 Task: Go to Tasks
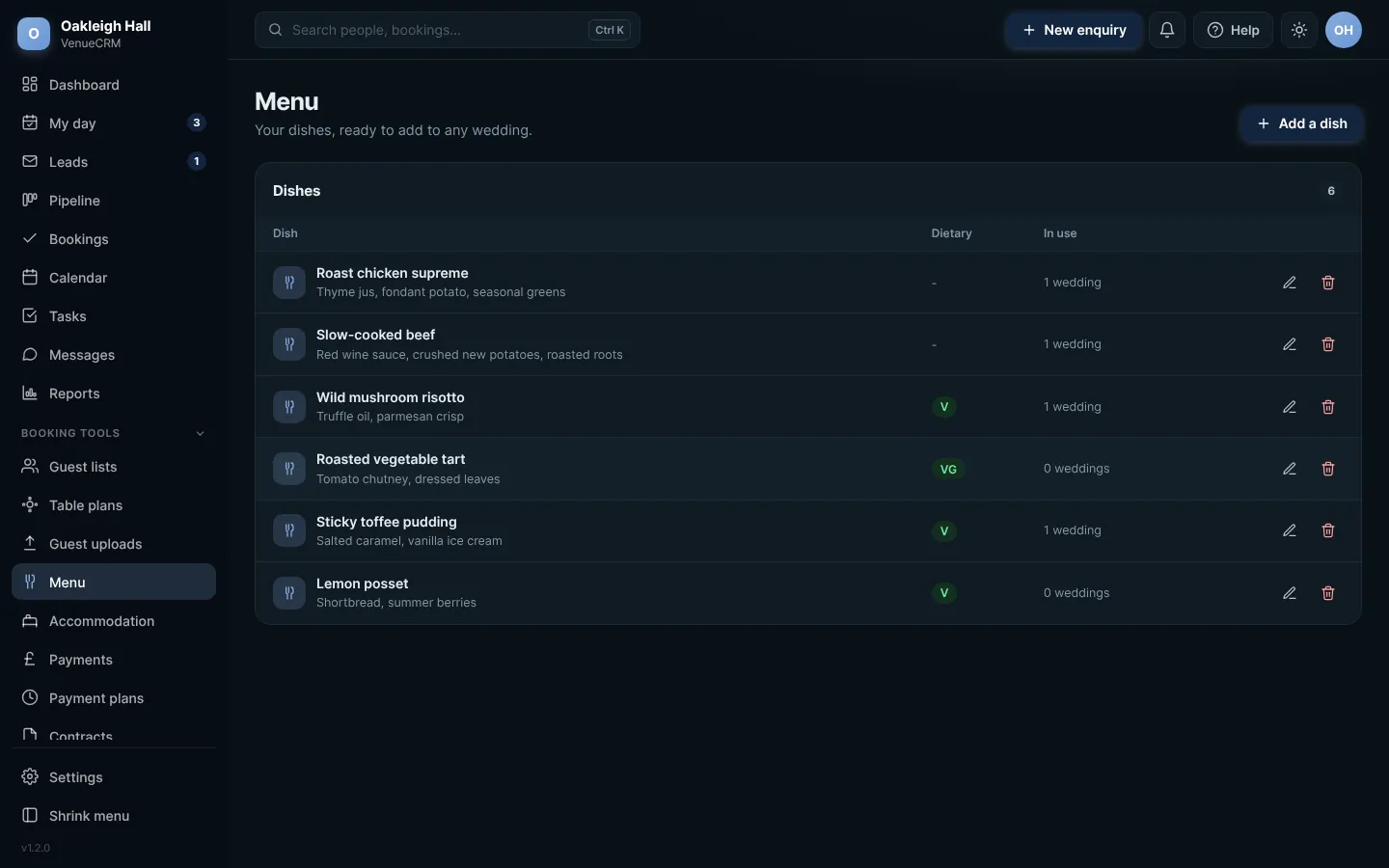point(114,316)
